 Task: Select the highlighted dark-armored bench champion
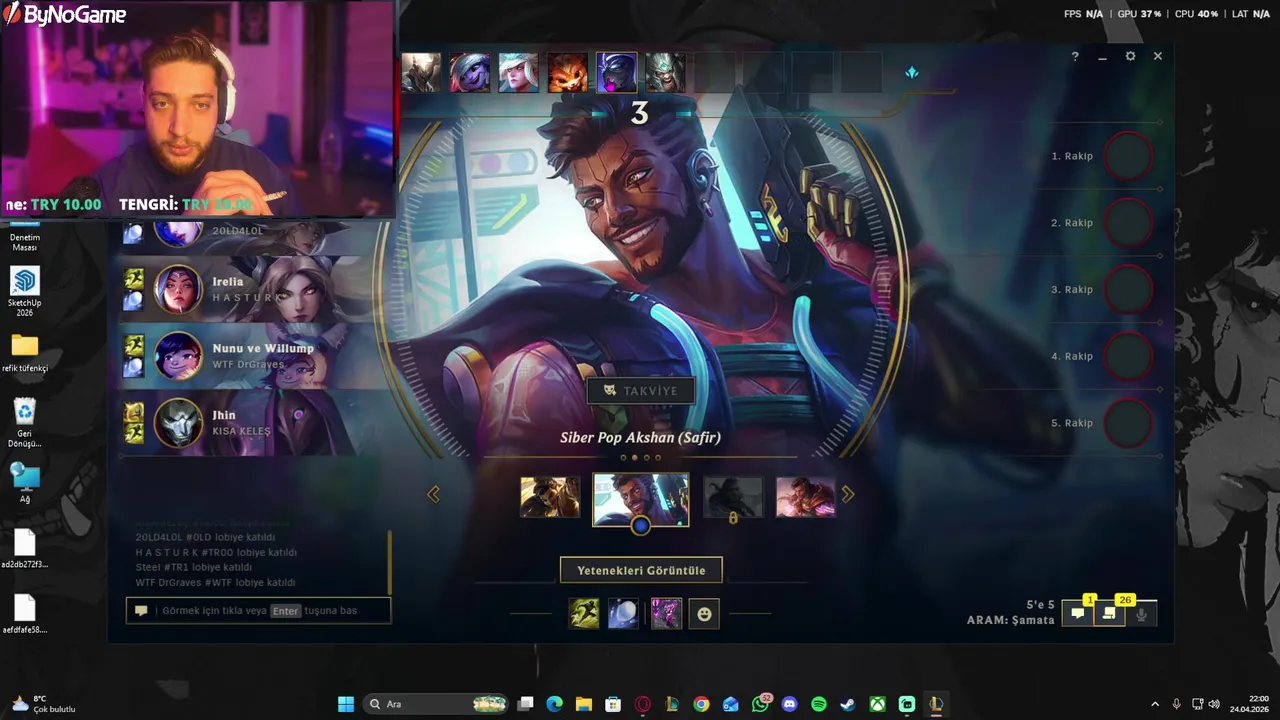[616, 73]
